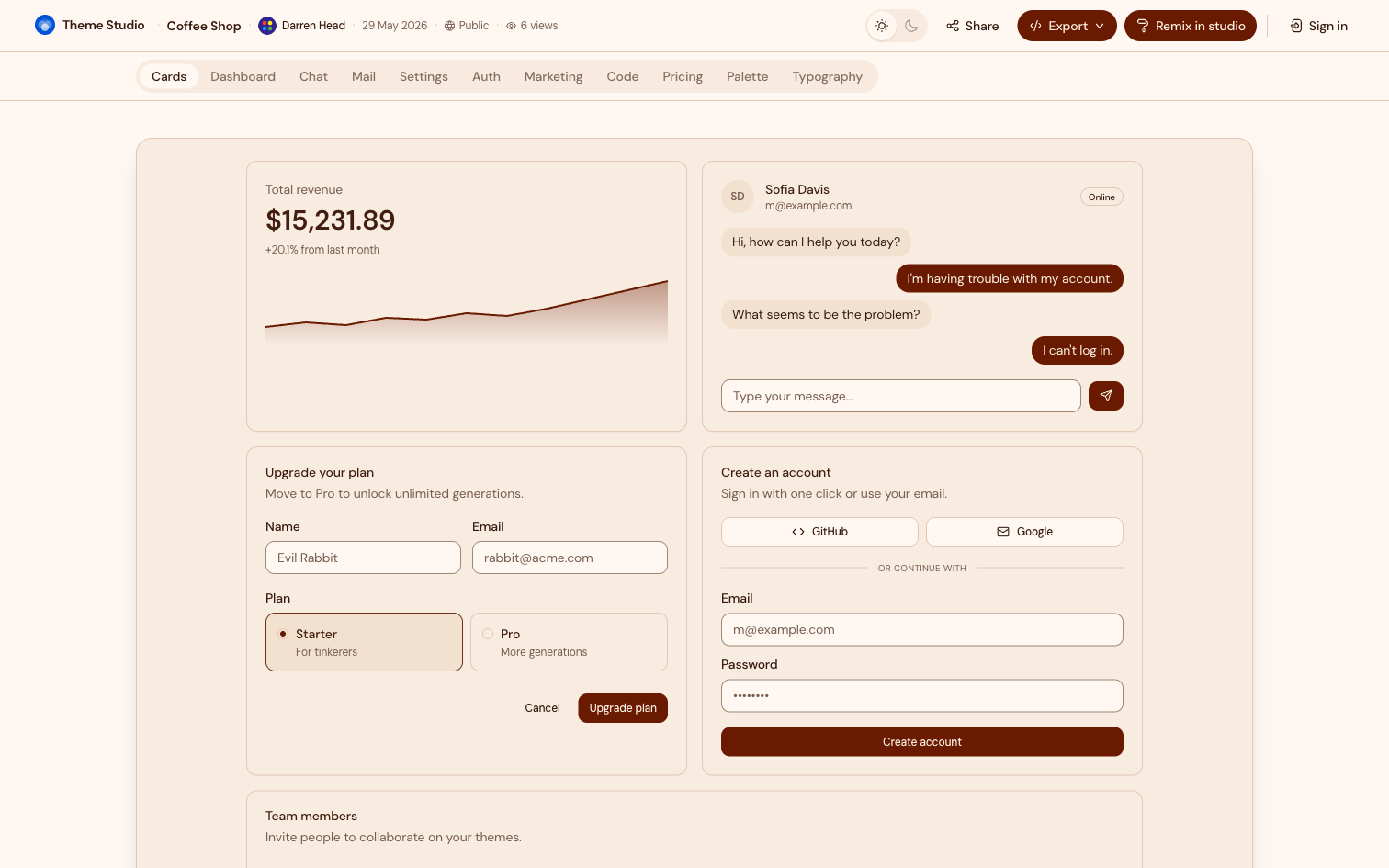
Task: Click the Create account button
Action: pyautogui.click(x=922, y=742)
